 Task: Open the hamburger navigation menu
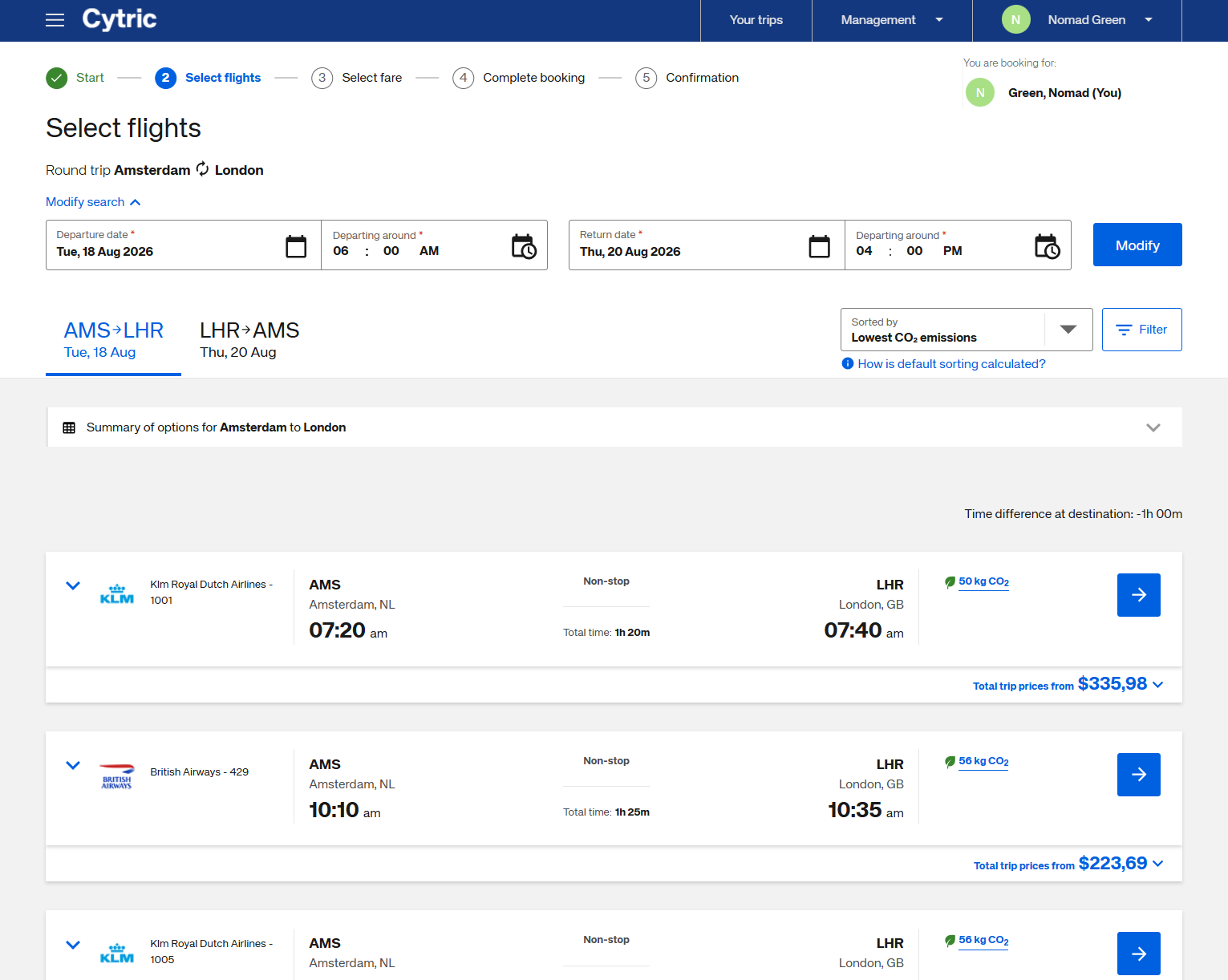55,20
